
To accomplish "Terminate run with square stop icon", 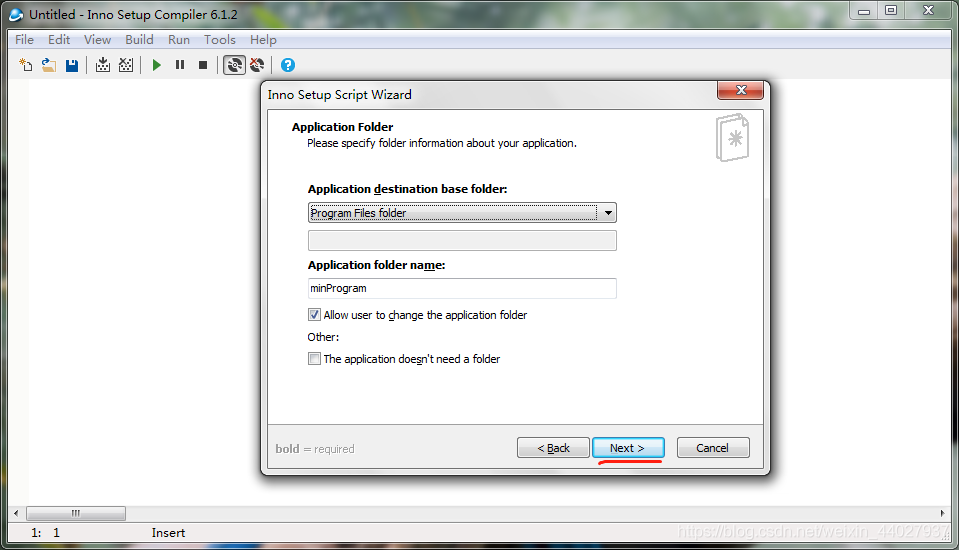I will coord(203,65).
